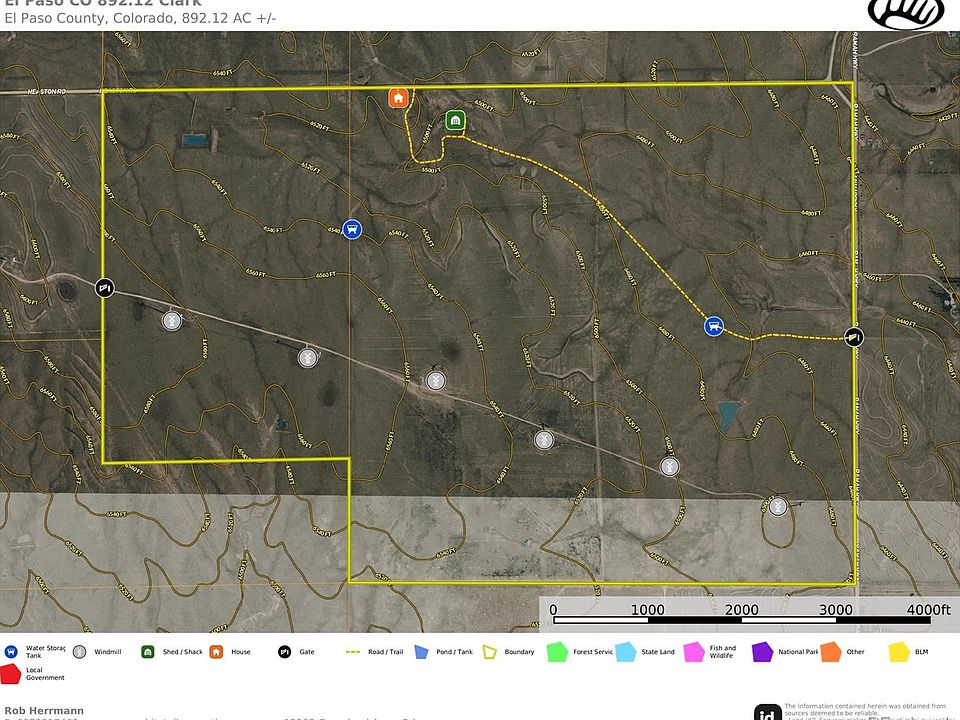Select the Shed / Shack legend icon
The image size is (960, 720).
(147, 652)
